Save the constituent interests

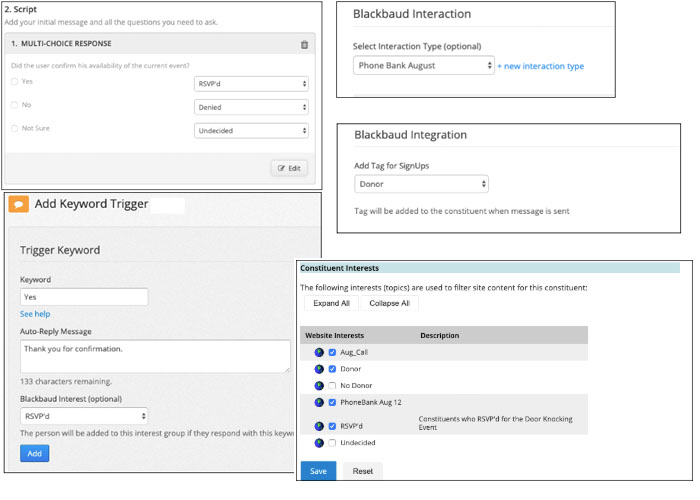(x=318, y=471)
